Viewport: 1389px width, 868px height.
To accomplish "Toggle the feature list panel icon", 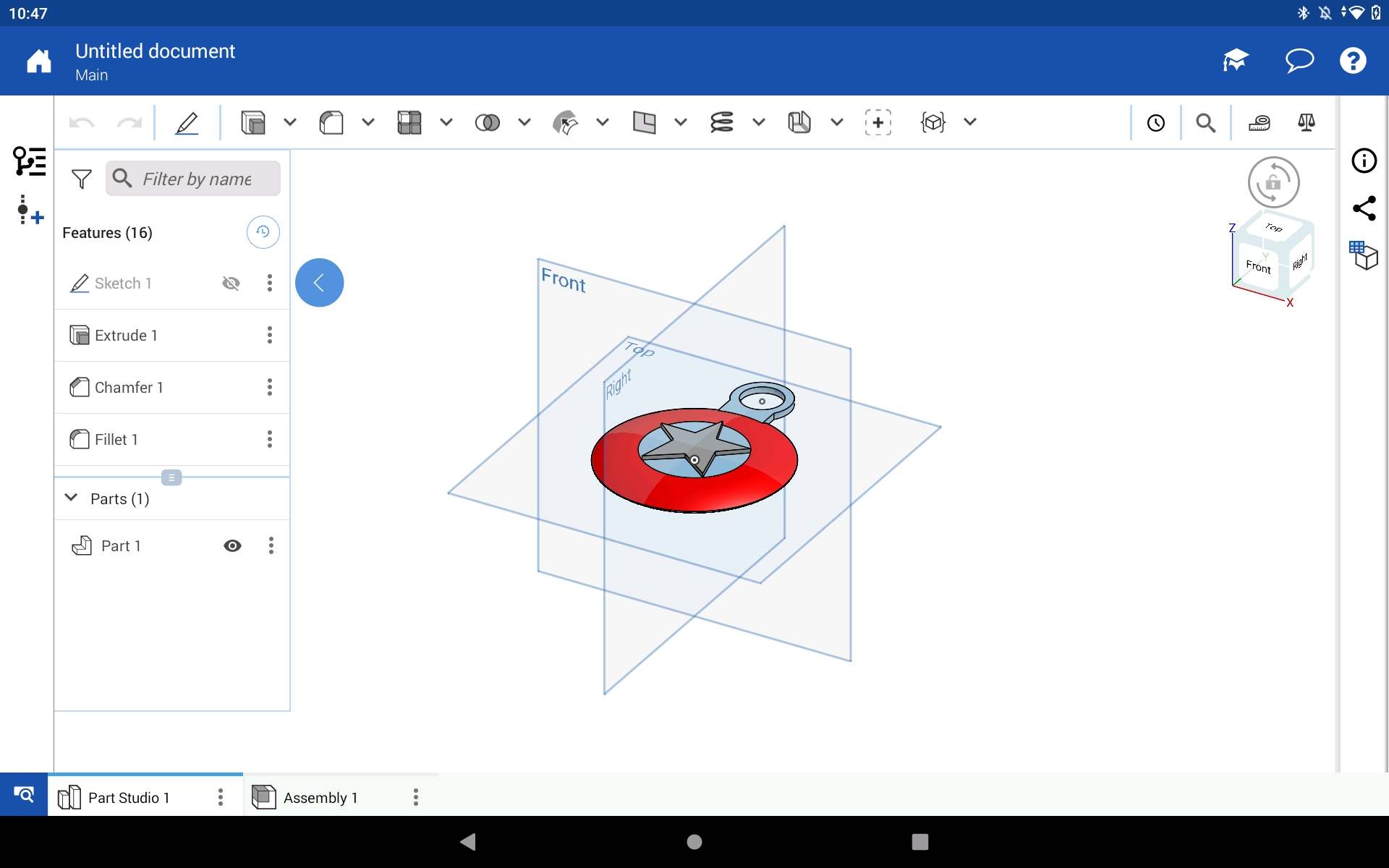I will [30, 161].
